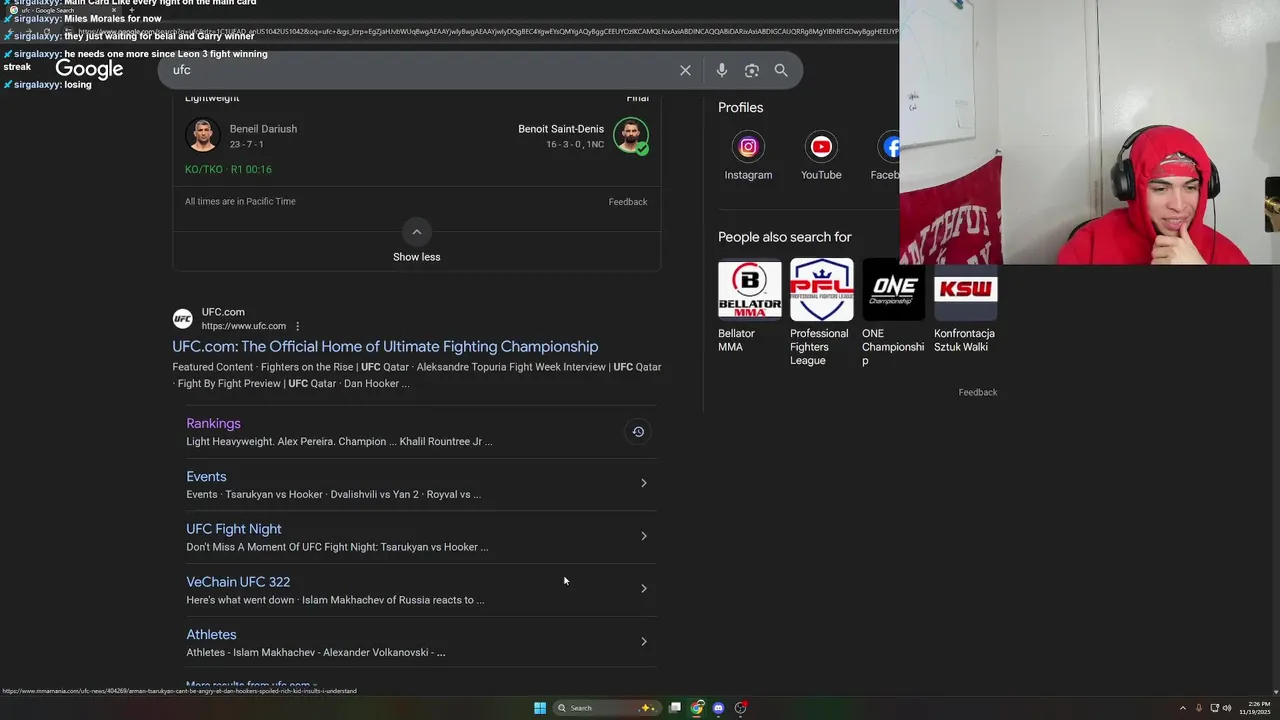1280x720 pixels.
Task: Open Chrome from the taskbar
Action: coord(697,708)
